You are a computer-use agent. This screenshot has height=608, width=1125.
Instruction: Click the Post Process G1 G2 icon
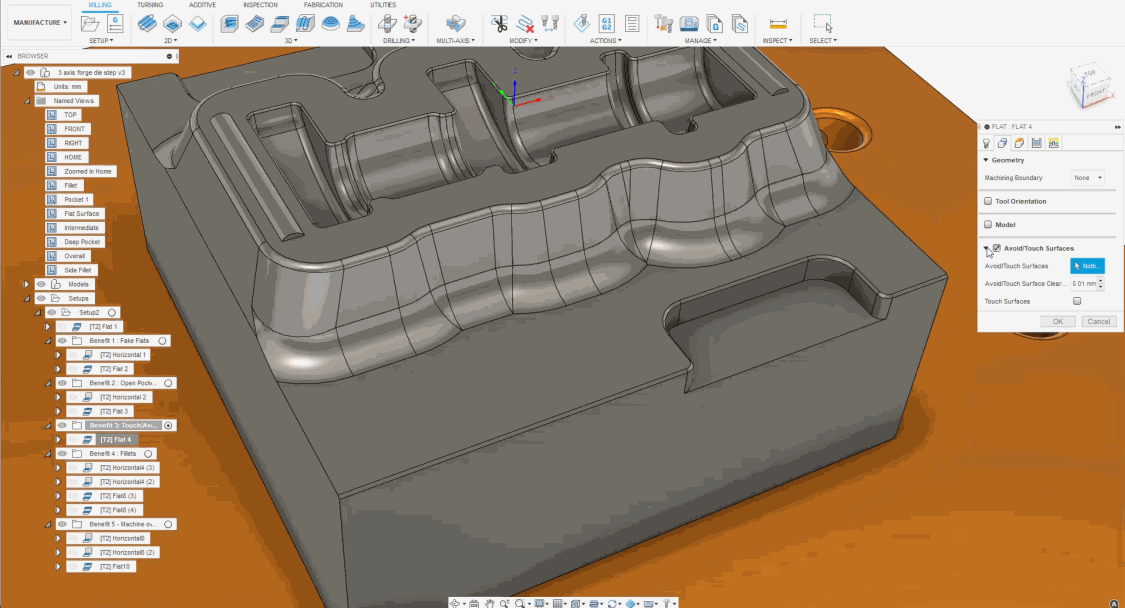606,23
